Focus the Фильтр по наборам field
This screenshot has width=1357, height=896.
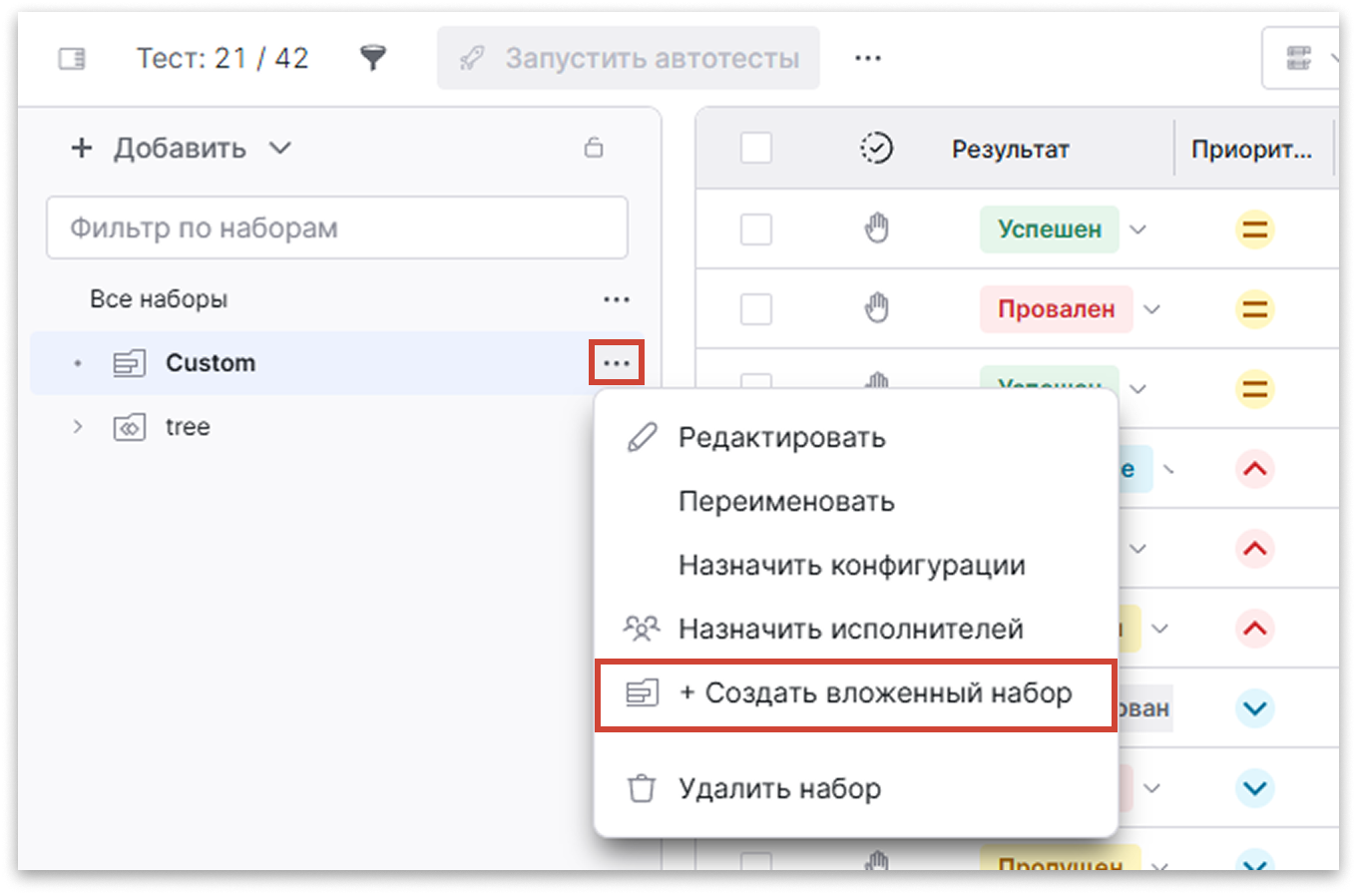click(337, 227)
